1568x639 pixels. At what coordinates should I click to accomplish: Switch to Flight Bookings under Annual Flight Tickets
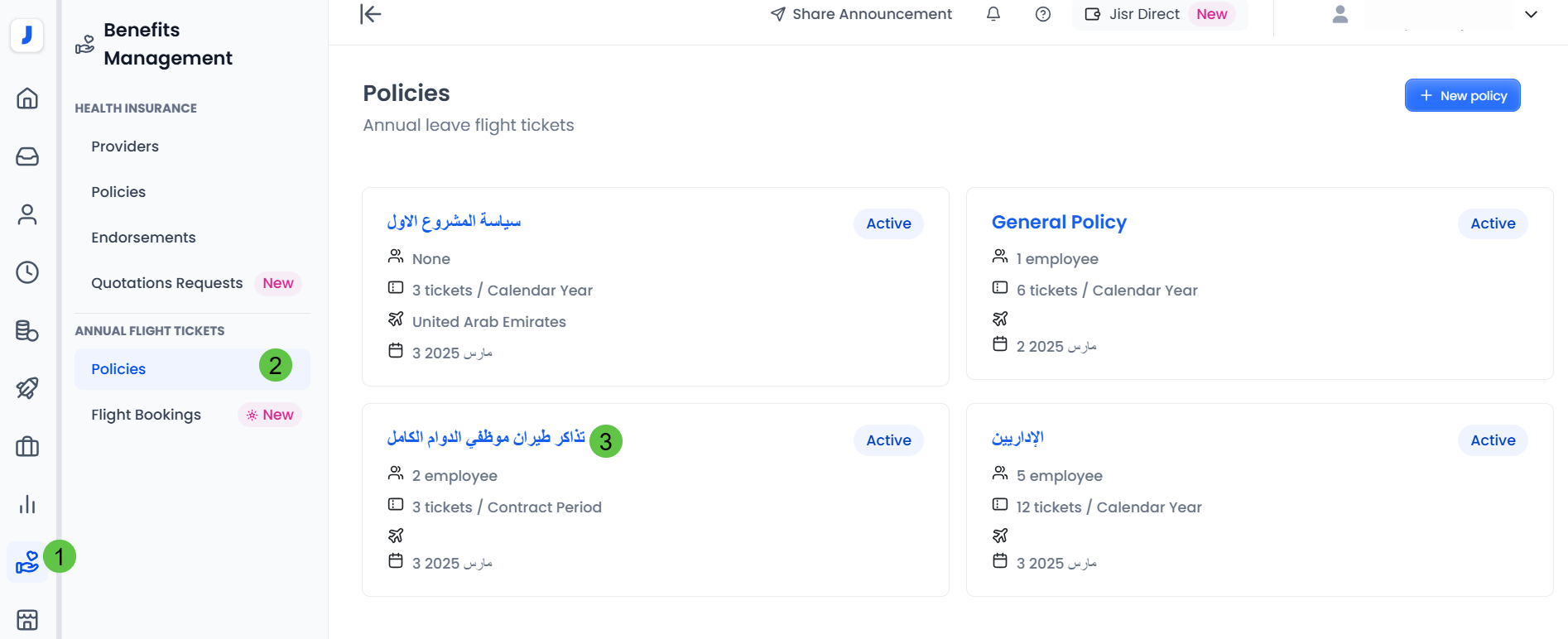pos(146,414)
